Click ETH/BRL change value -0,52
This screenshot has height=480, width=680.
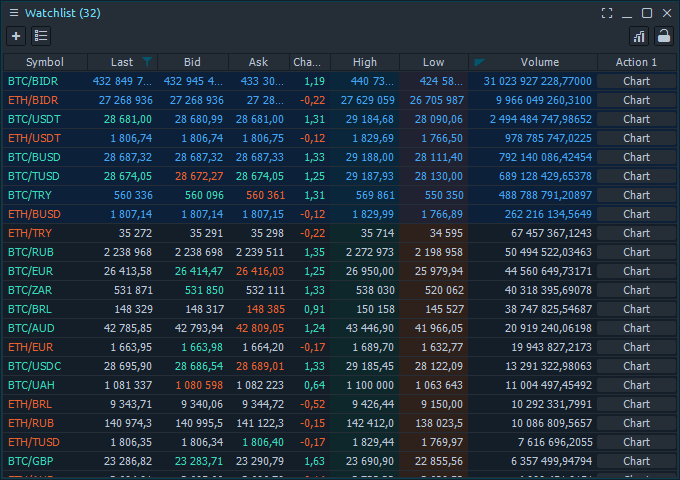pyautogui.click(x=313, y=404)
